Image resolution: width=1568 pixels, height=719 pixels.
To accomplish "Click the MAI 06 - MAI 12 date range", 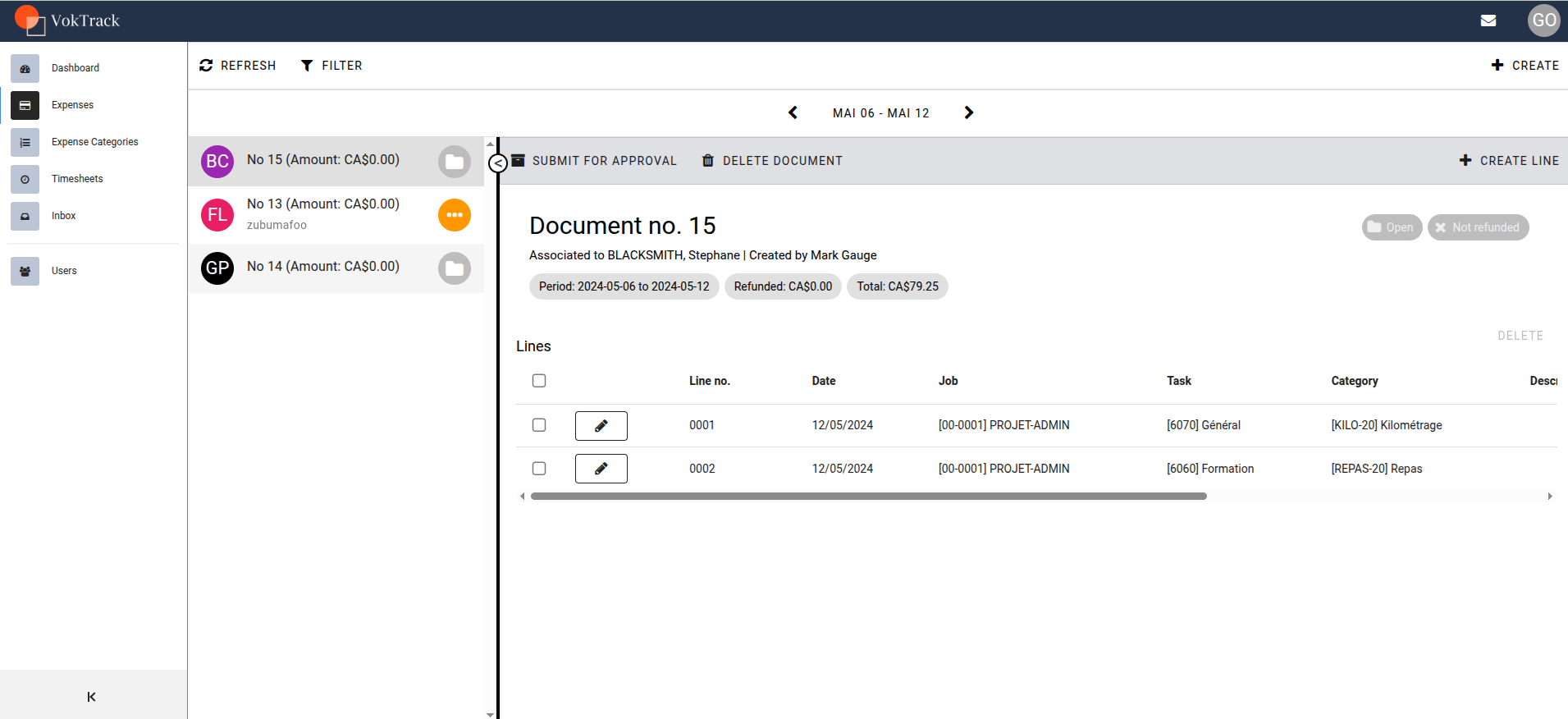I will pyautogui.click(x=881, y=113).
